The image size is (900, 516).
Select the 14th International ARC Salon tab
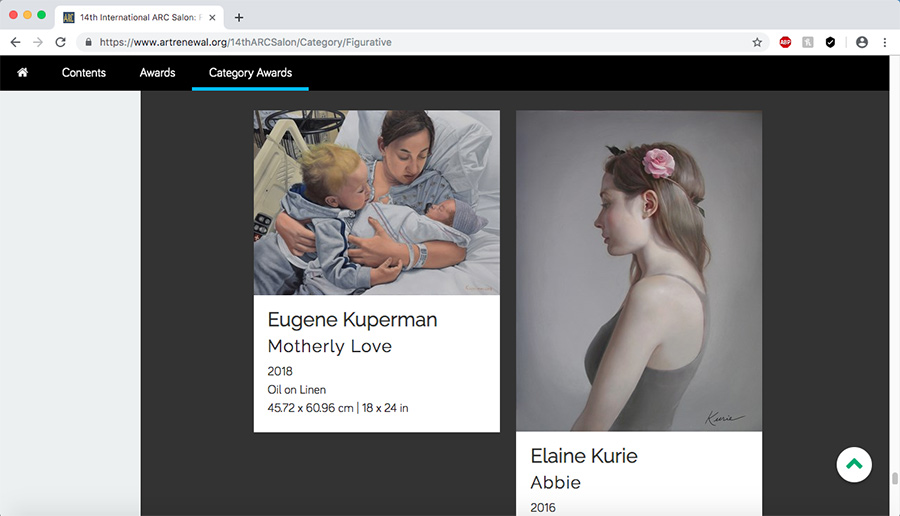[139, 17]
